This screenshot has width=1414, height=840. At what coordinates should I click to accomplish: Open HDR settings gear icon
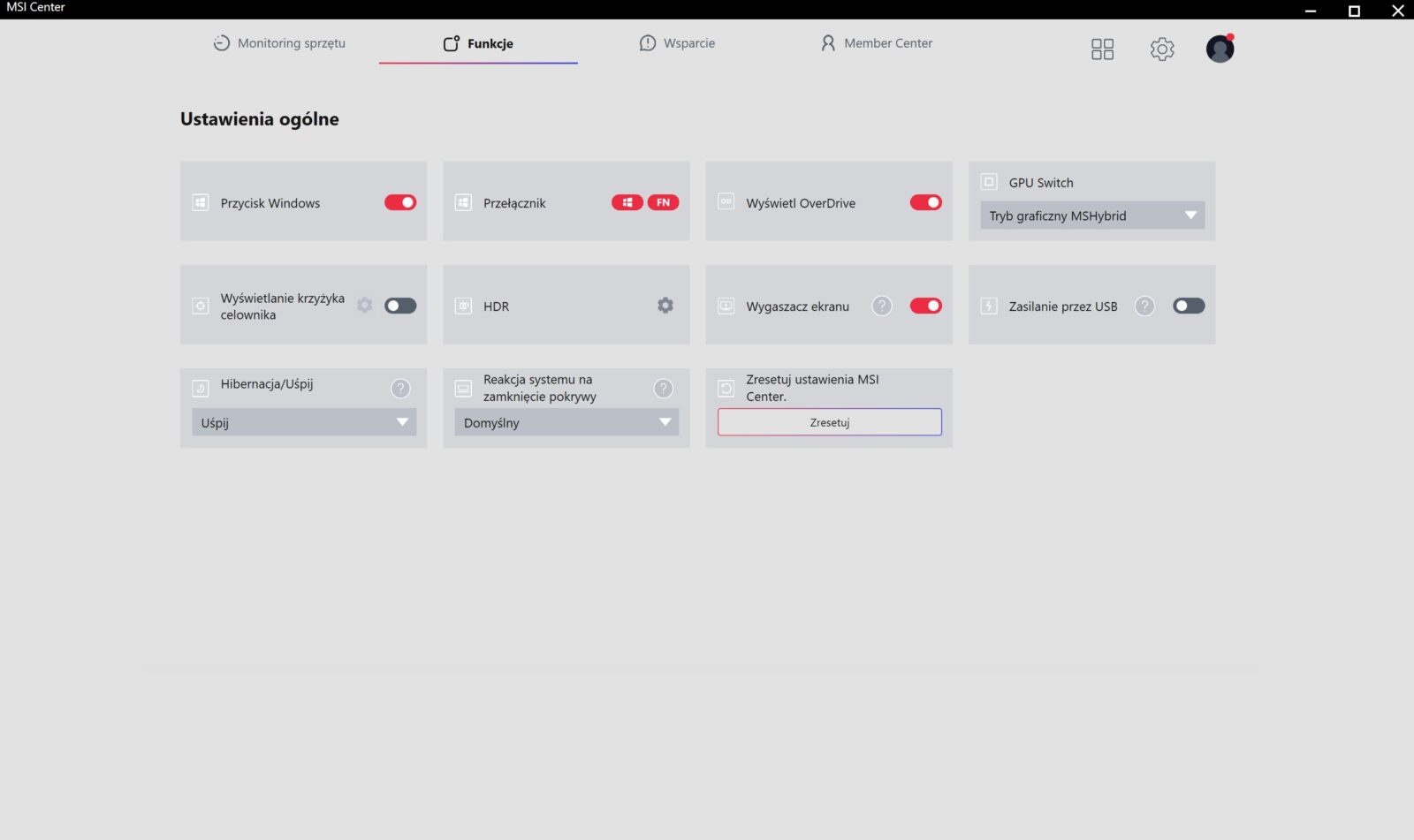coord(665,306)
